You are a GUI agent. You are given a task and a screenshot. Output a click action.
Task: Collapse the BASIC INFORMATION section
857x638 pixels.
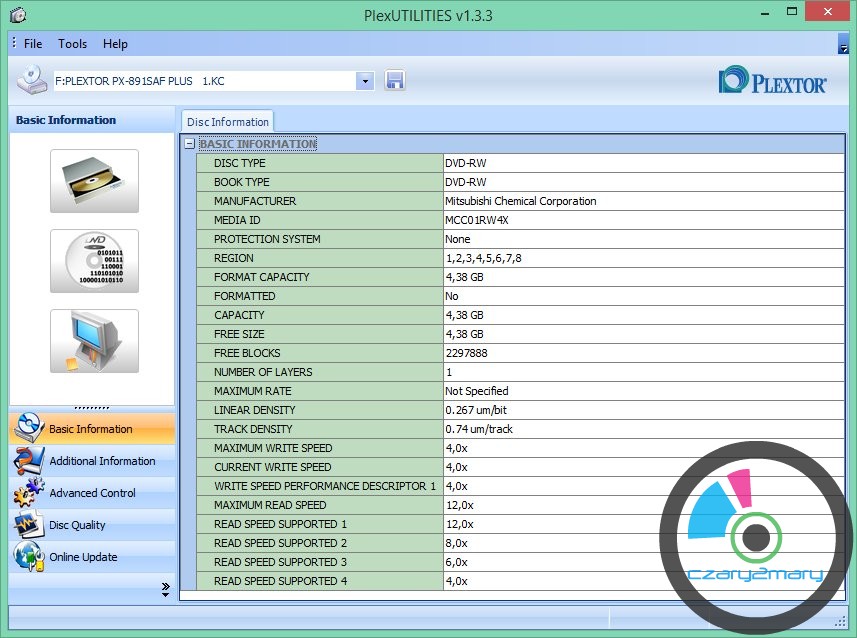pos(189,144)
